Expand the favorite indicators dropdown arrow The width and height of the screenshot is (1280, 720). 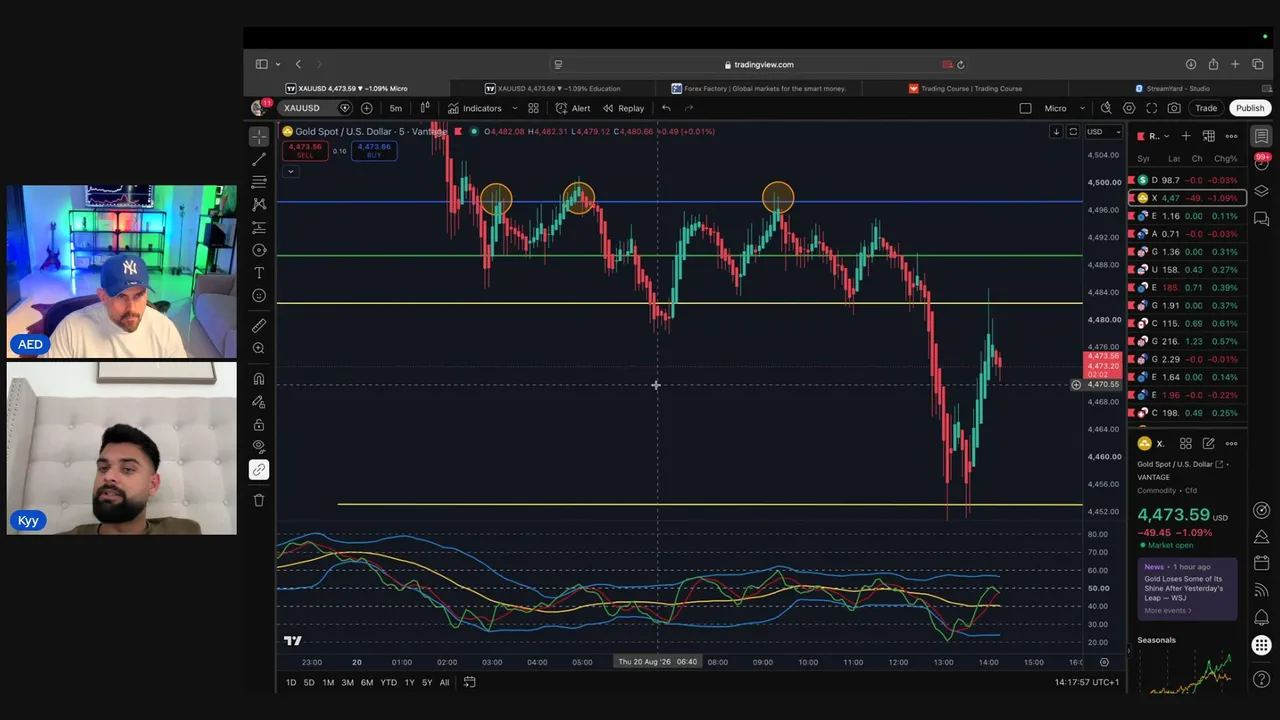[515, 108]
